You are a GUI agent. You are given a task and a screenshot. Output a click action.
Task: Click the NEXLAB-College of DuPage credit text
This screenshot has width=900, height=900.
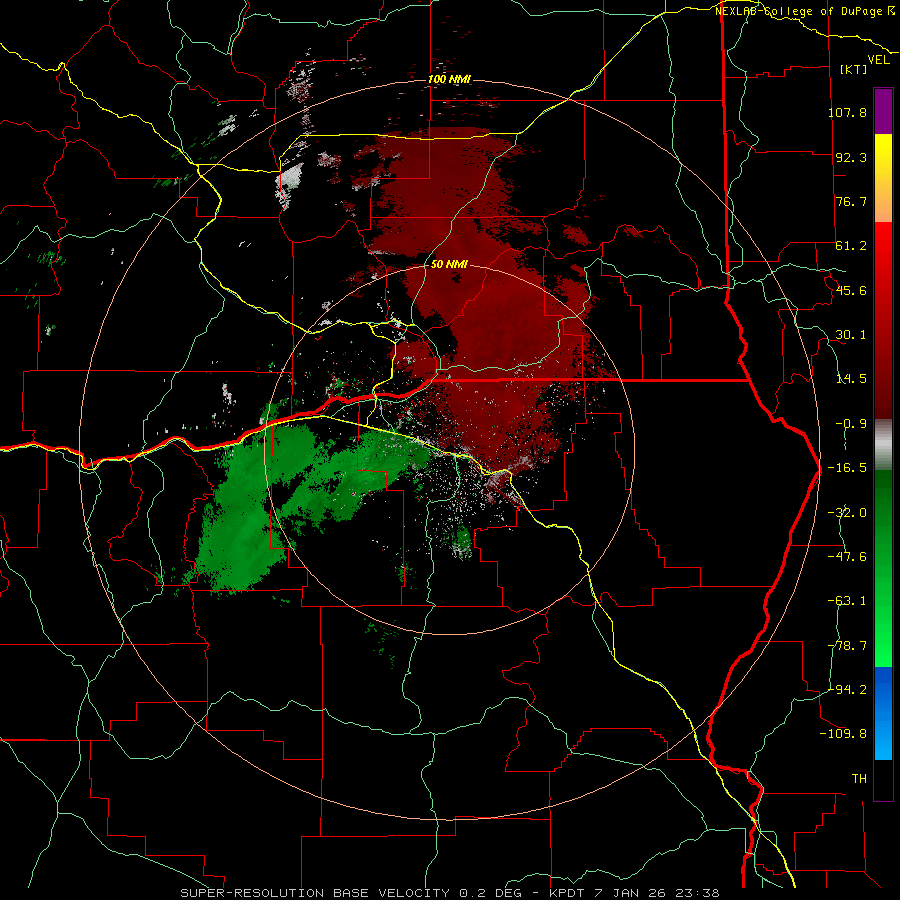coord(804,11)
